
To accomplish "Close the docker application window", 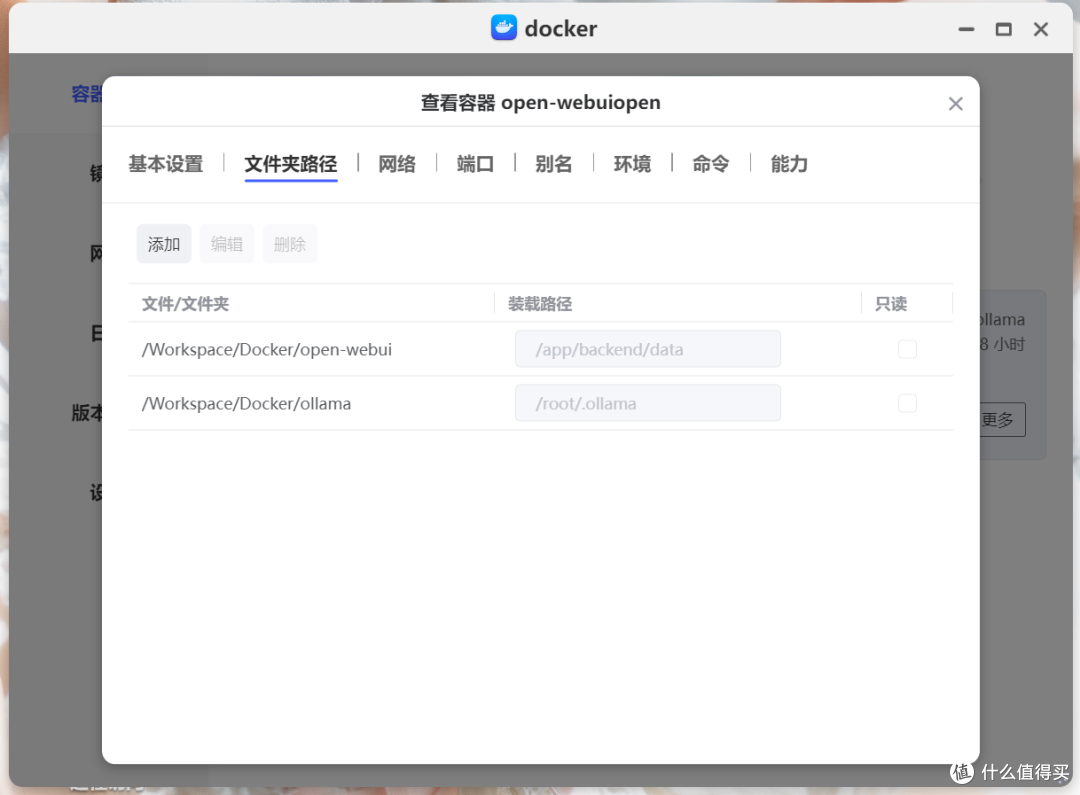I will point(1040,30).
